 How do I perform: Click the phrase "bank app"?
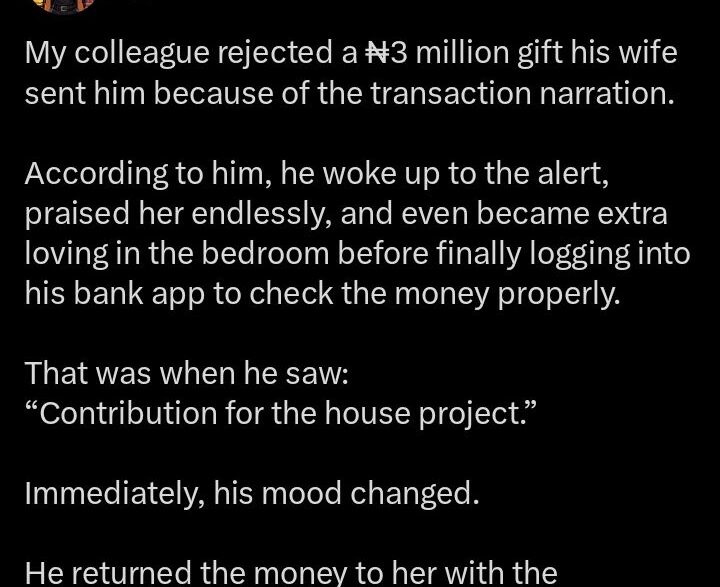(x=140, y=294)
